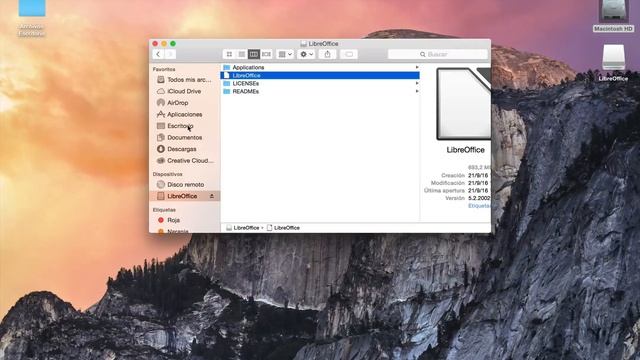Open Creative Cloud in the sidebar
The width and height of the screenshot is (640, 360).
tap(184, 161)
